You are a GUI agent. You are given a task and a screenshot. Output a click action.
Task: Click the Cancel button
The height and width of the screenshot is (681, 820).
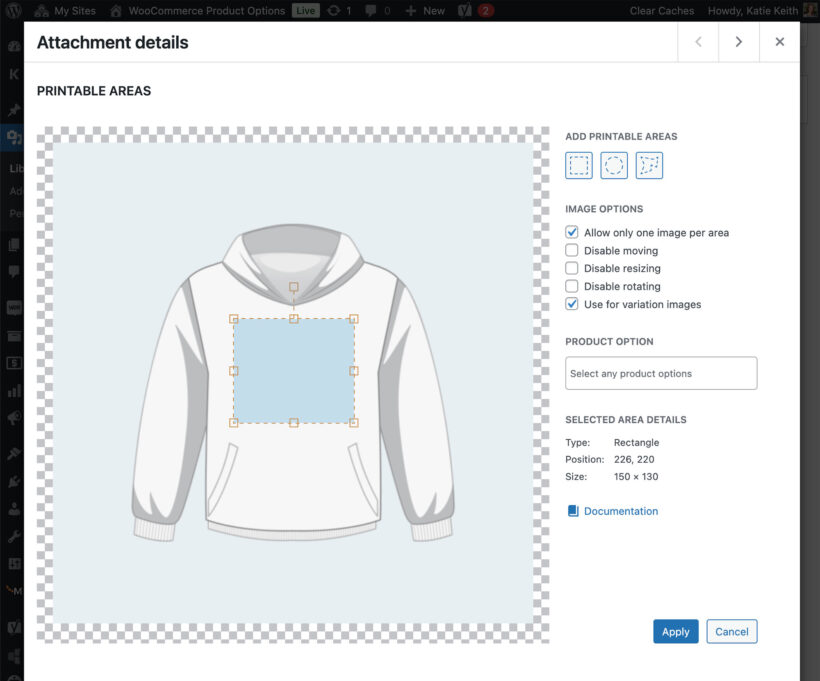coord(731,631)
